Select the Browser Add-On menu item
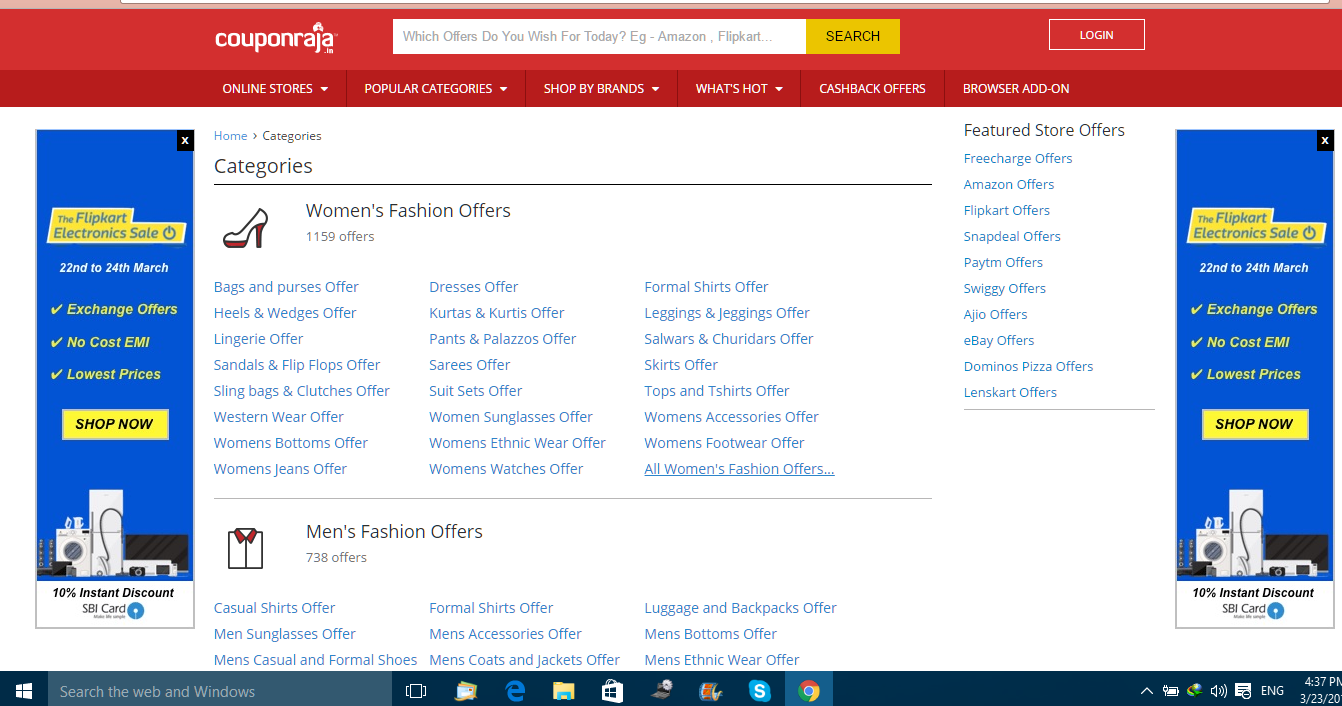Screen dimensions: 1342x706 click(x=1016, y=89)
